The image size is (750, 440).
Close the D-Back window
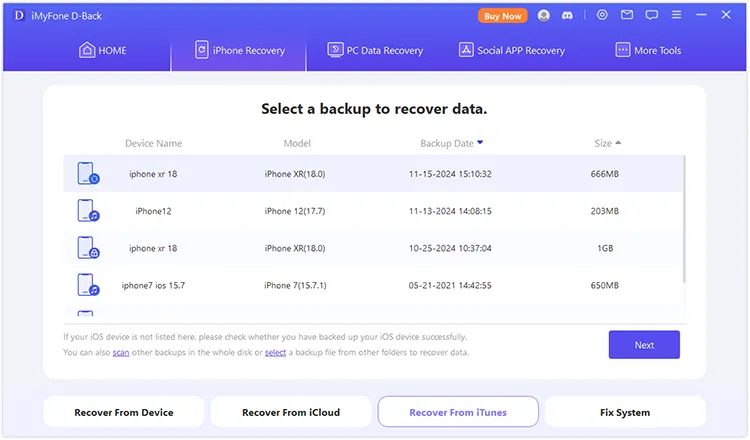pyautogui.click(x=726, y=15)
